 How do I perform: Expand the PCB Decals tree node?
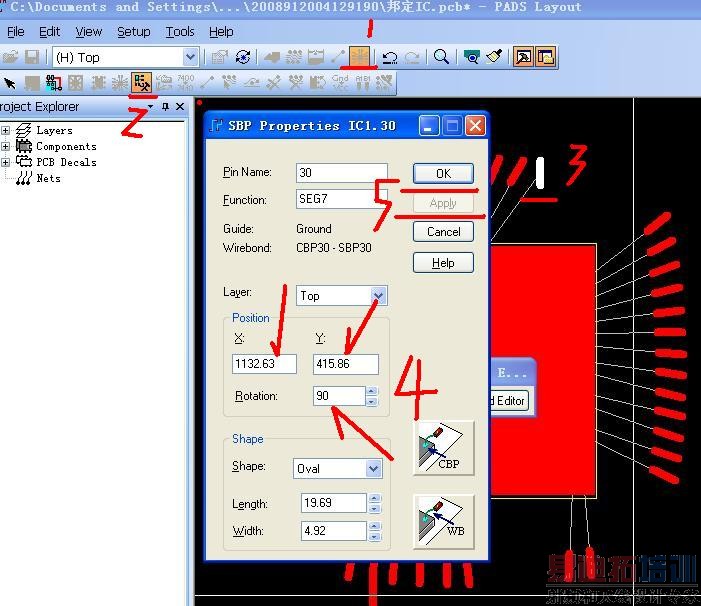(x=5, y=162)
